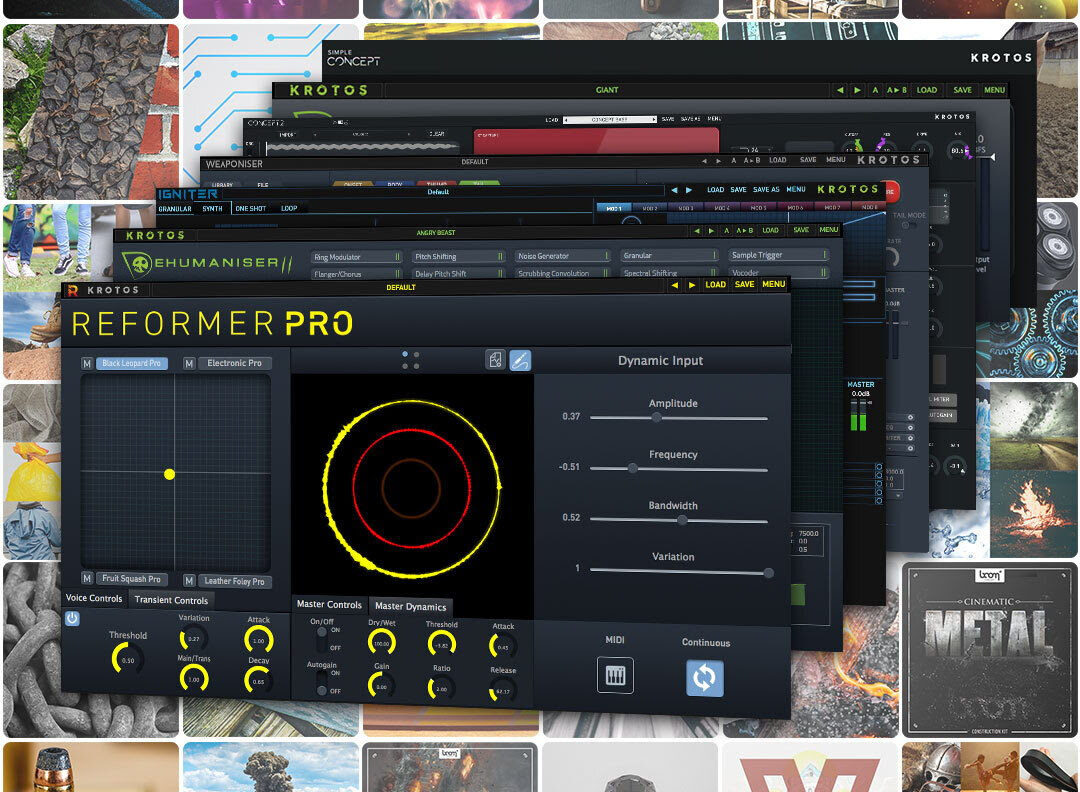
Task: Select the sample library view icon
Action: 495,359
